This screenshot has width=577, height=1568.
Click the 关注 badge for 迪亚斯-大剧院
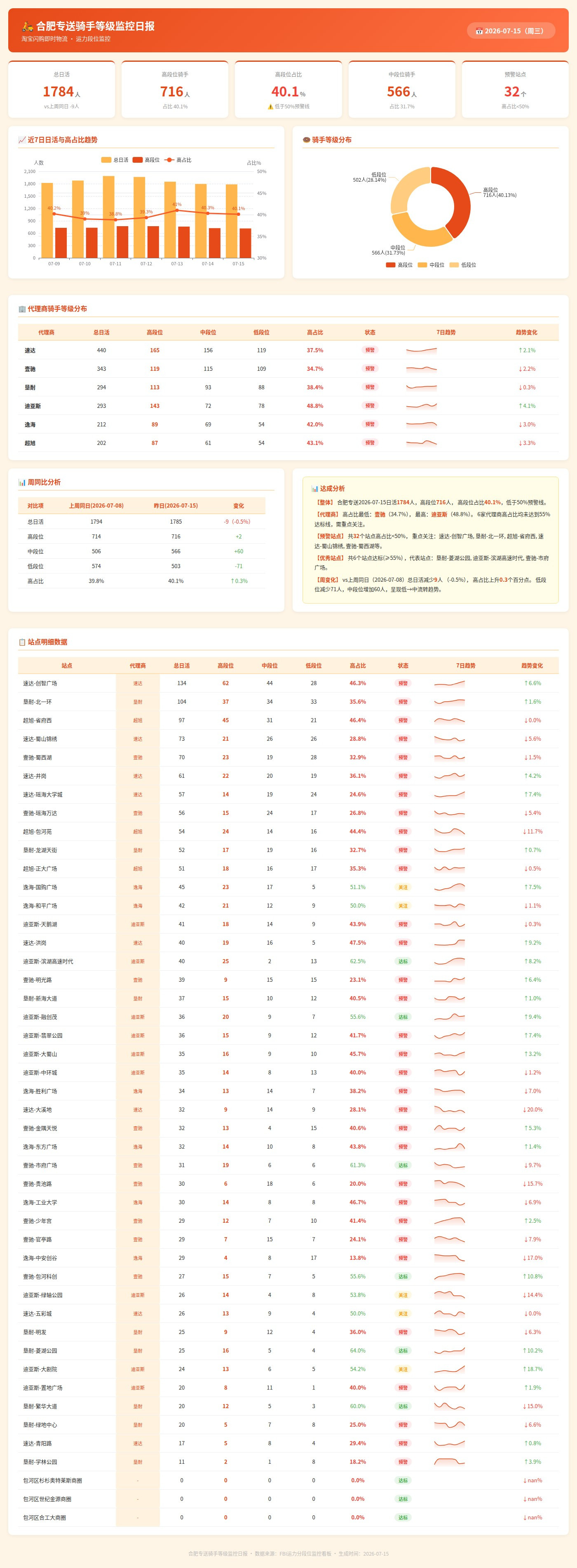point(403,1369)
